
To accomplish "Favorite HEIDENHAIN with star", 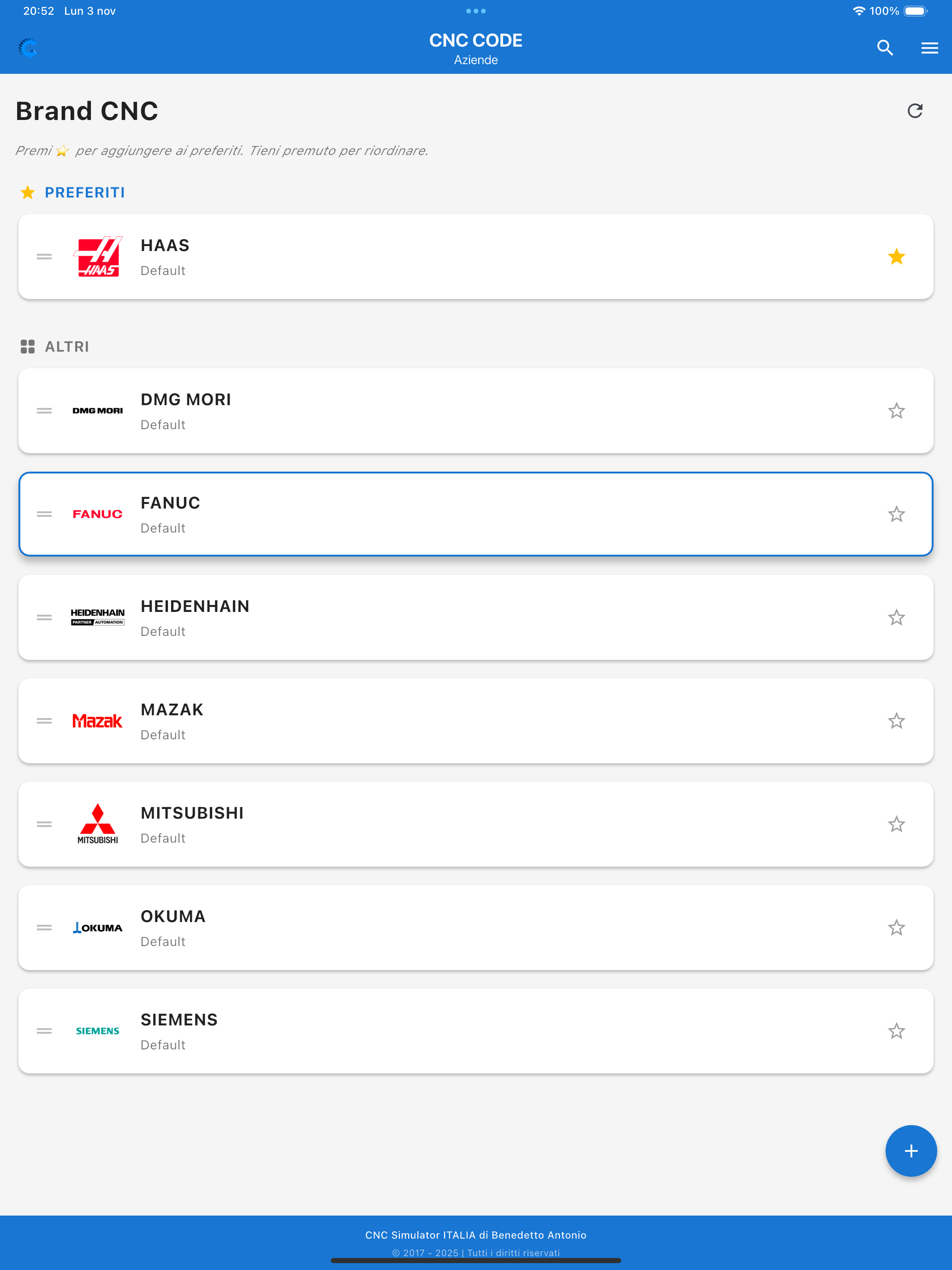I will point(896,617).
